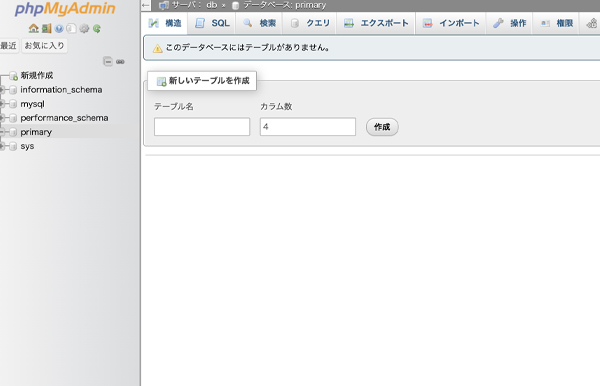Open the 権限 (Privileges) tab
Screen dimensions: 600x386
pyautogui.click(x=556, y=23)
